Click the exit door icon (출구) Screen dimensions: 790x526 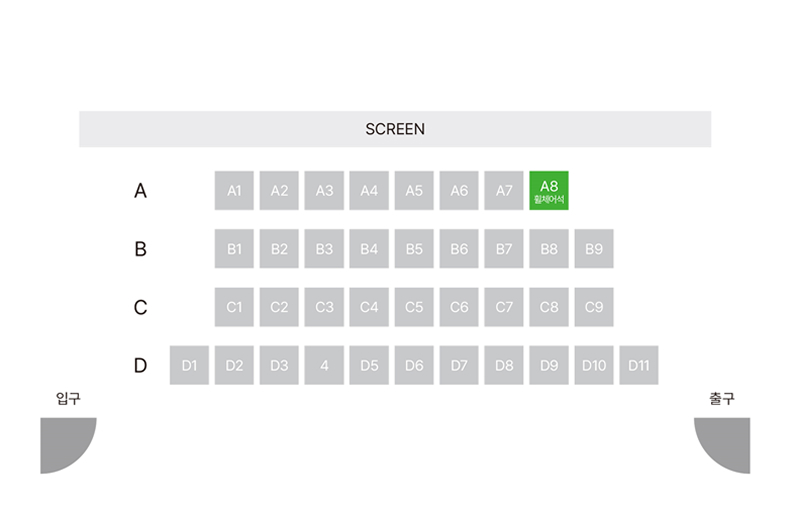click(x=724, y=443)
